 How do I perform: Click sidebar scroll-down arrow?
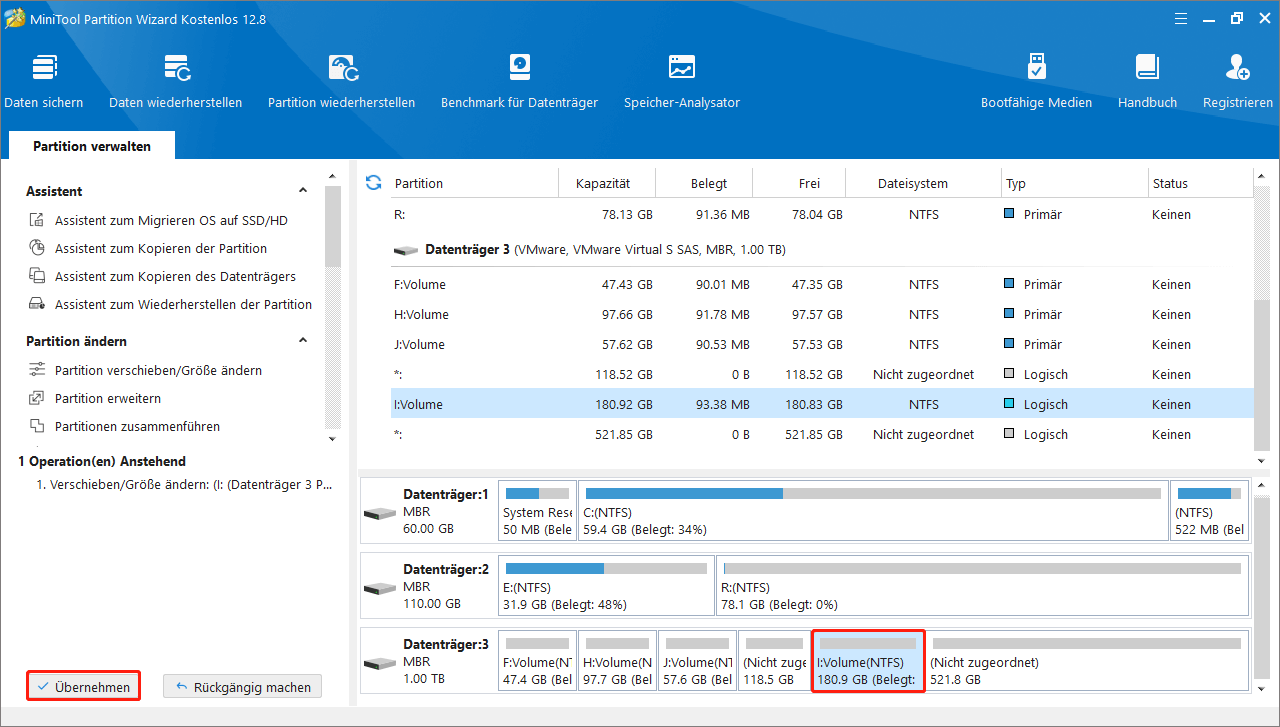tap(333, 438)
